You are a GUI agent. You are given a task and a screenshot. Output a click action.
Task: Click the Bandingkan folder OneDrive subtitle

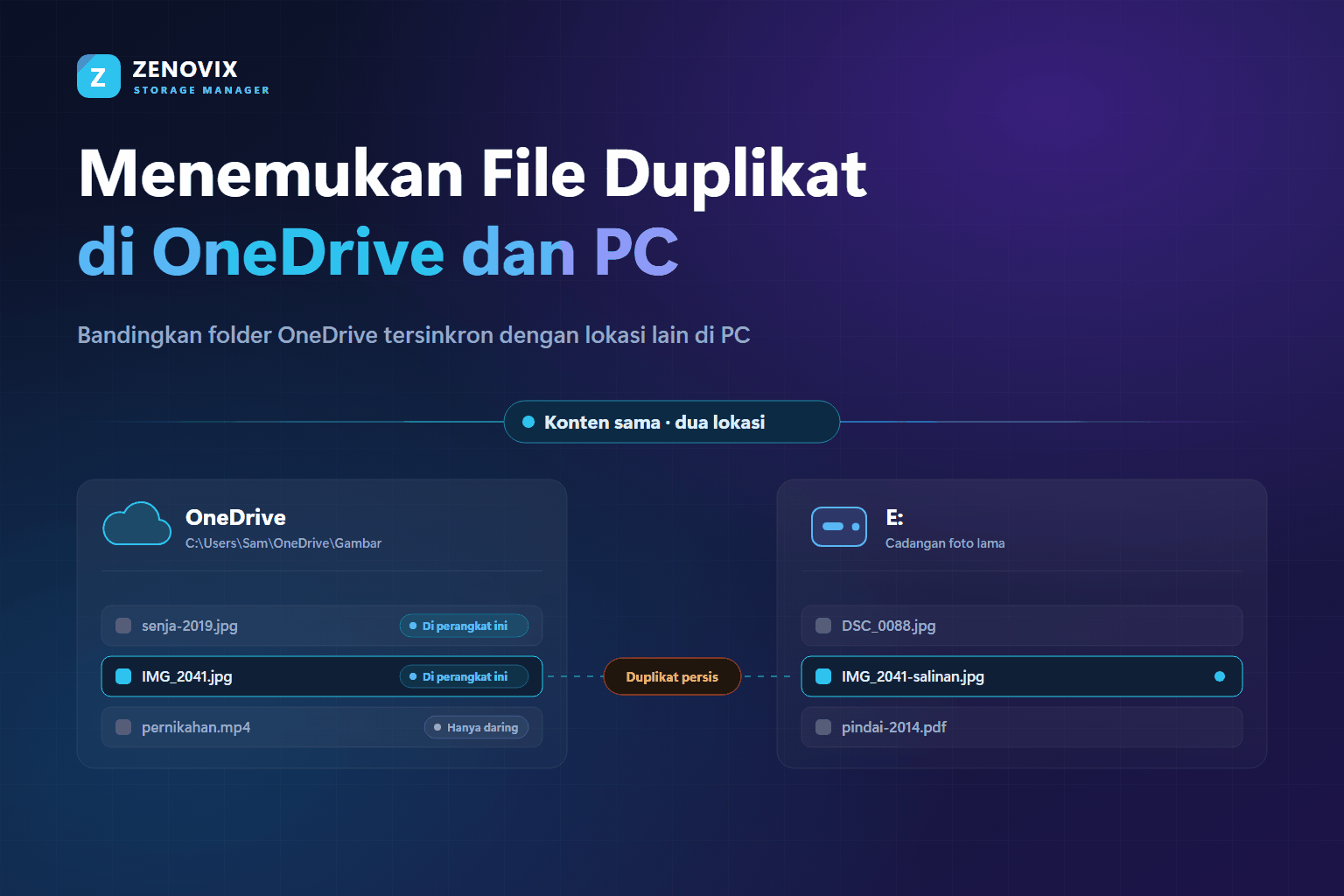414,335
